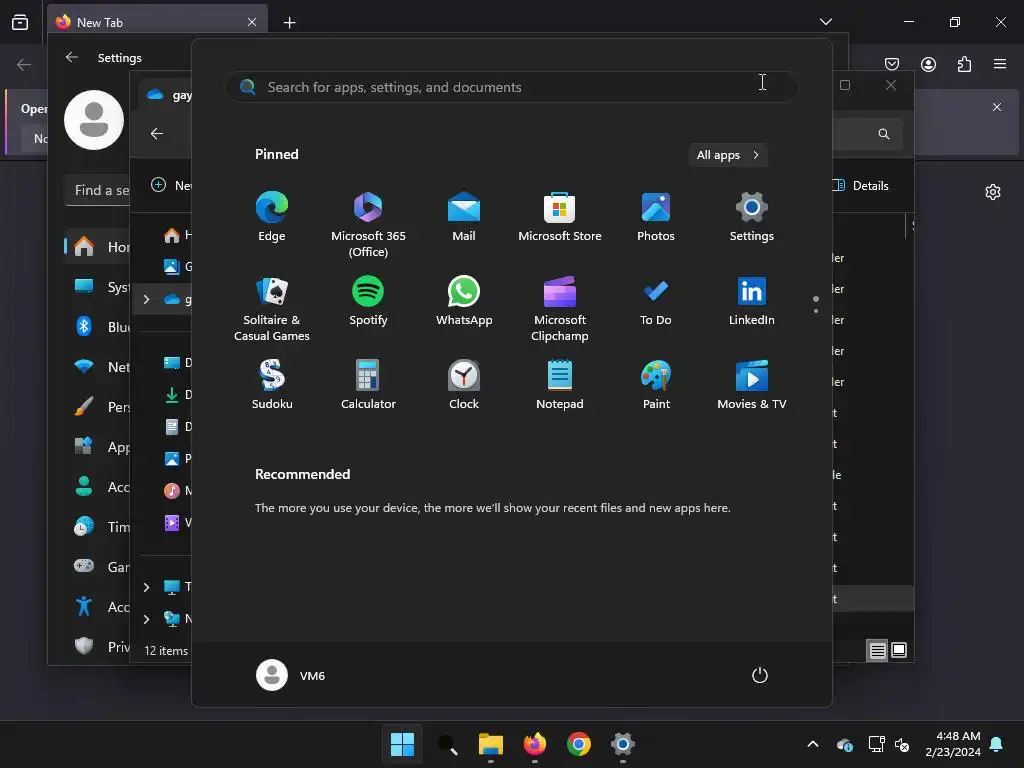
Task: Open File Explorer from the taskbar
Action: (490, 744)
